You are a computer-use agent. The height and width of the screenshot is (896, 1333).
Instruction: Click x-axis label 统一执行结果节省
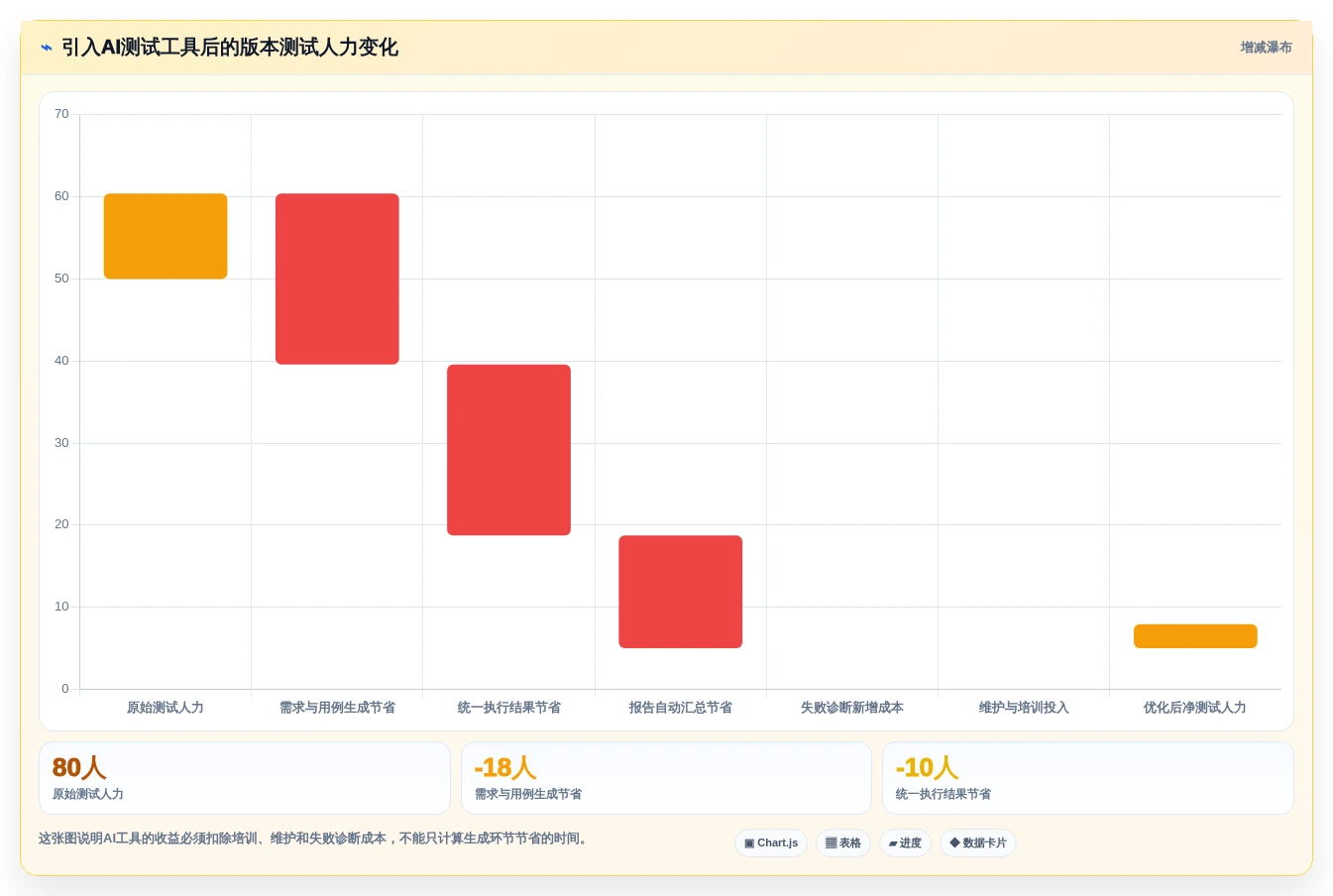click(508, 708)
